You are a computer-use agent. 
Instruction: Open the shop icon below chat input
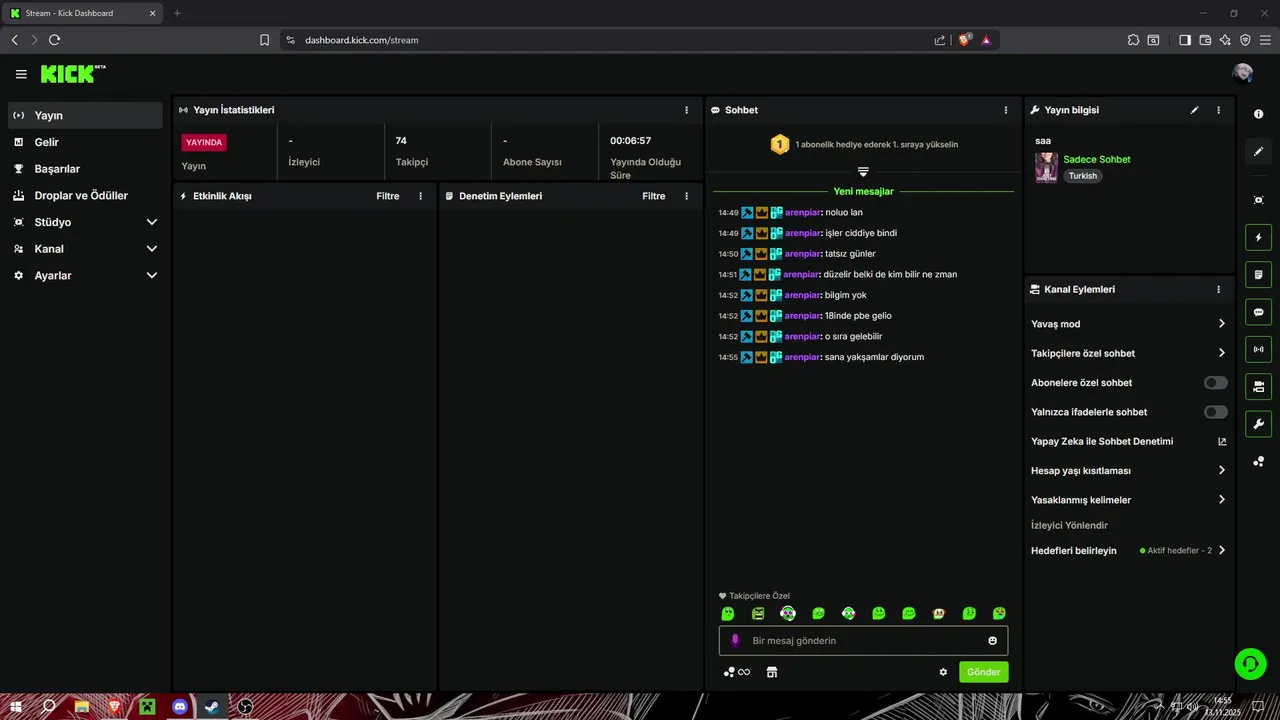pyautogui.click(x=772, y=672)
